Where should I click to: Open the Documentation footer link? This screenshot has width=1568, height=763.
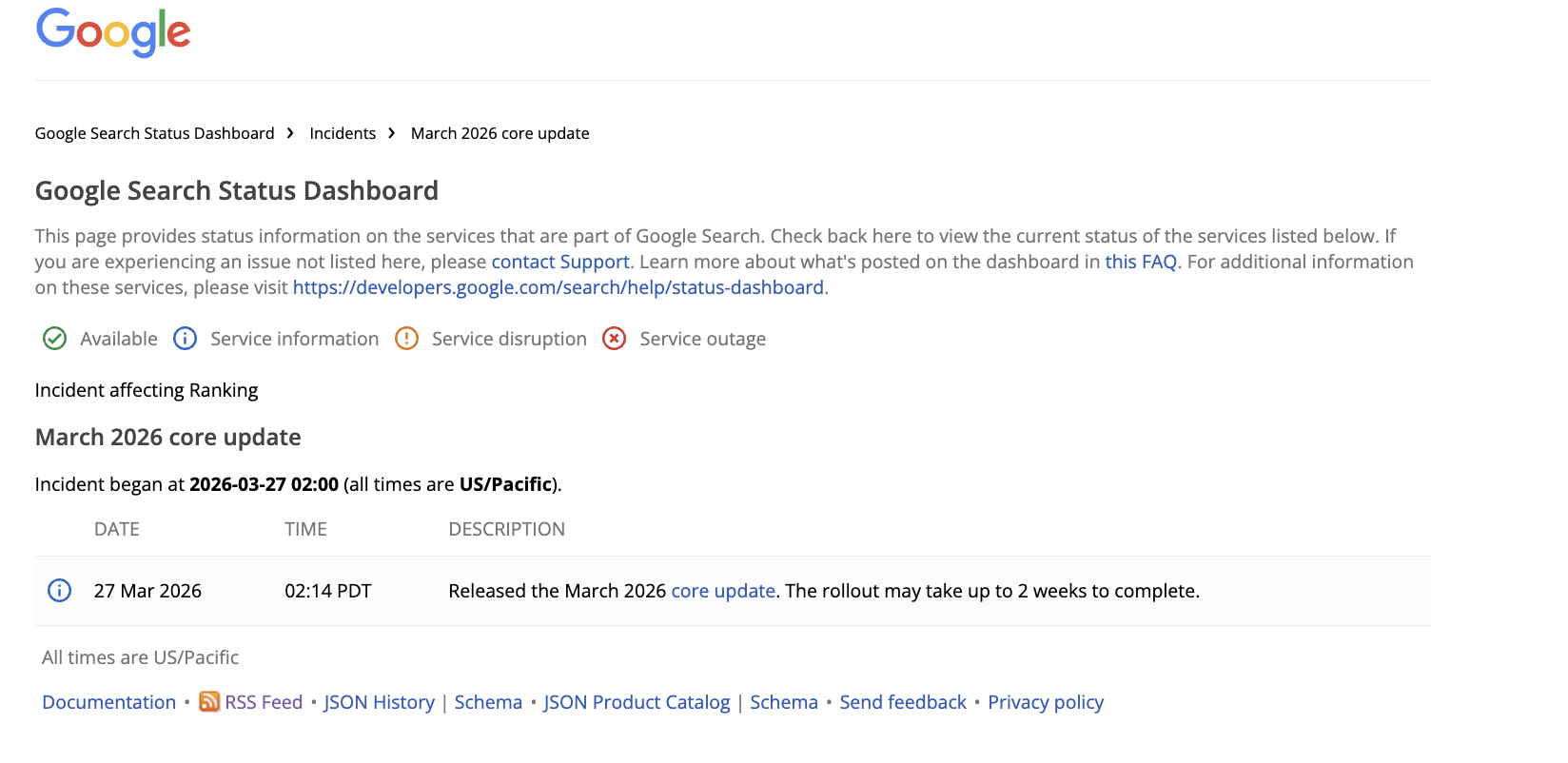tap(109, 702)
